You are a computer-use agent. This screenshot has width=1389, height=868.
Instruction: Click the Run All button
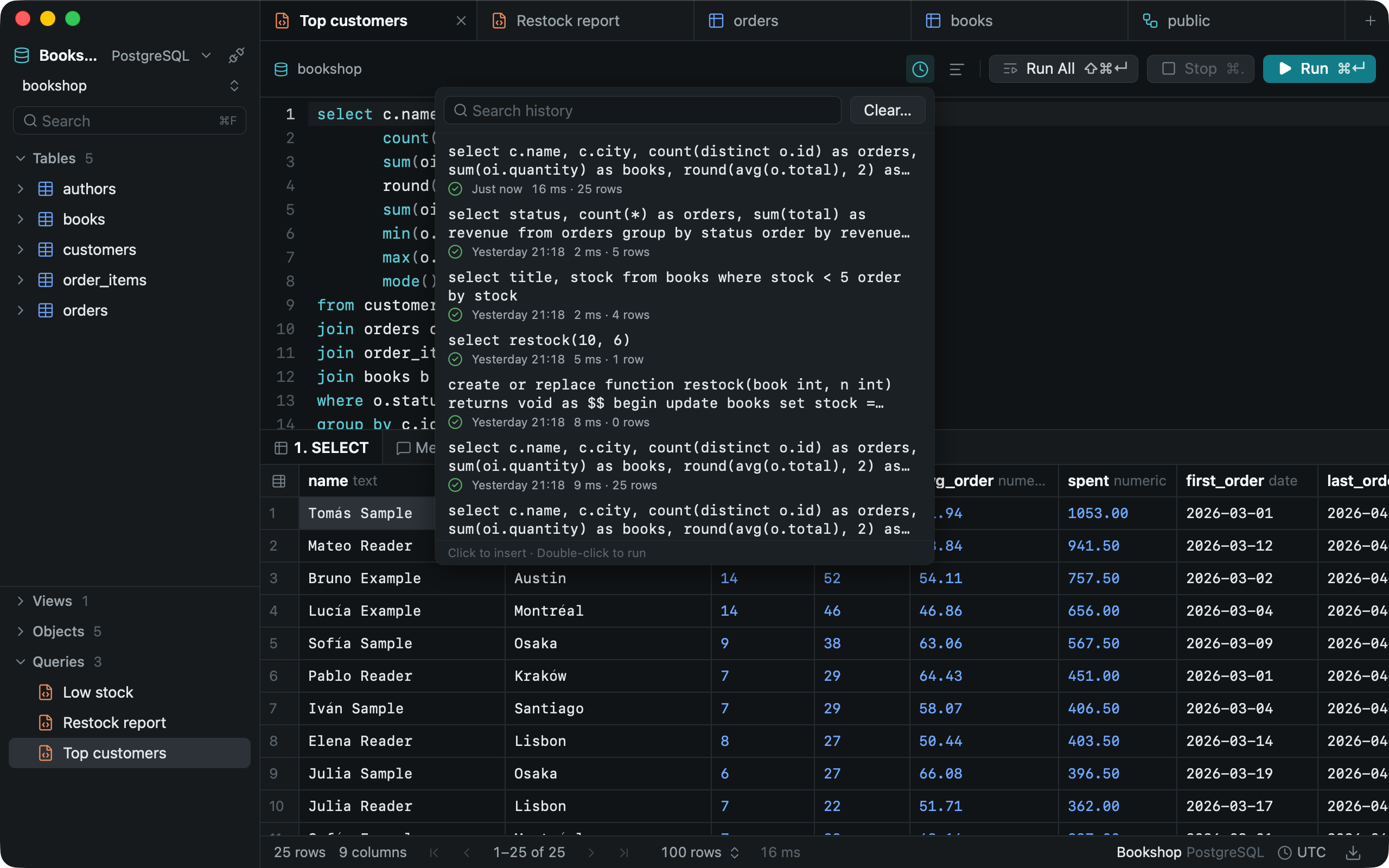1063,69
